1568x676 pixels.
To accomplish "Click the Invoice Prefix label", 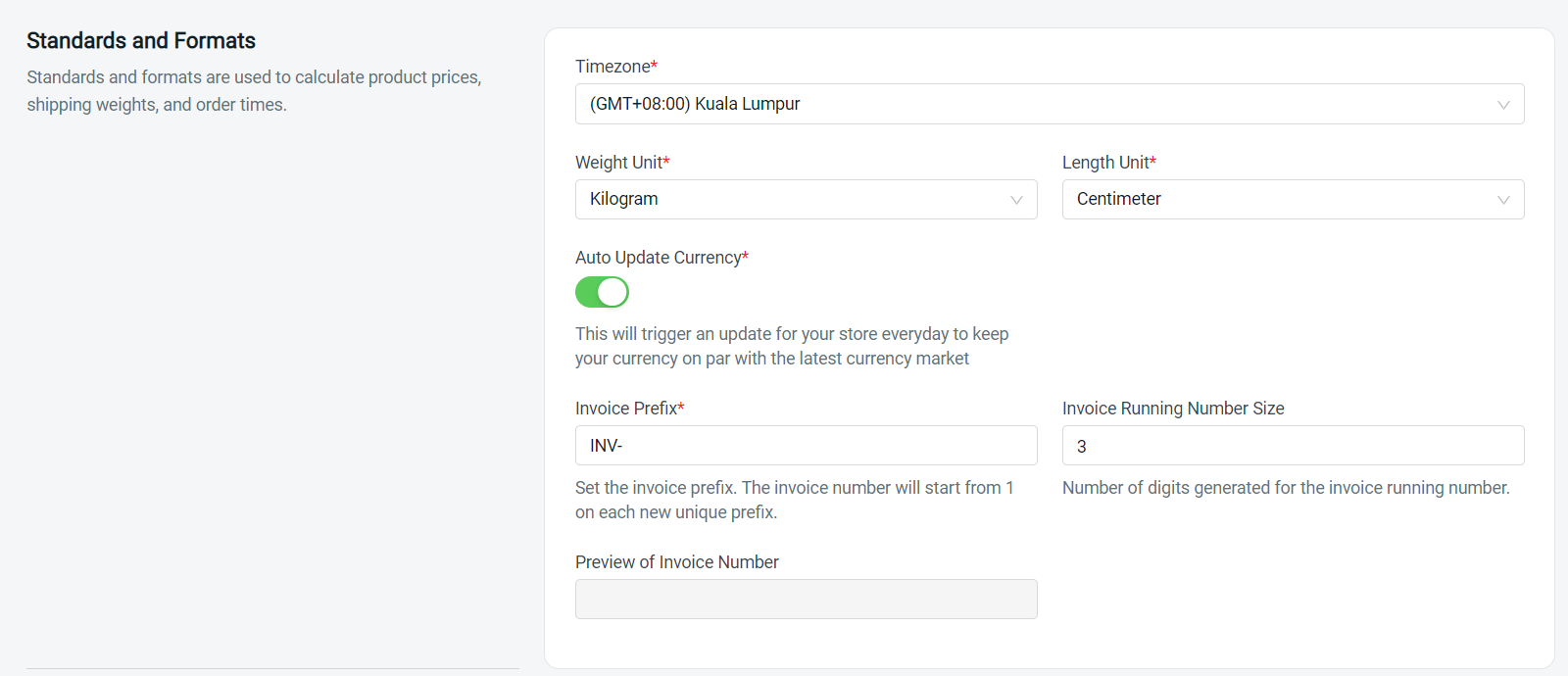I will tap(625, 408).
